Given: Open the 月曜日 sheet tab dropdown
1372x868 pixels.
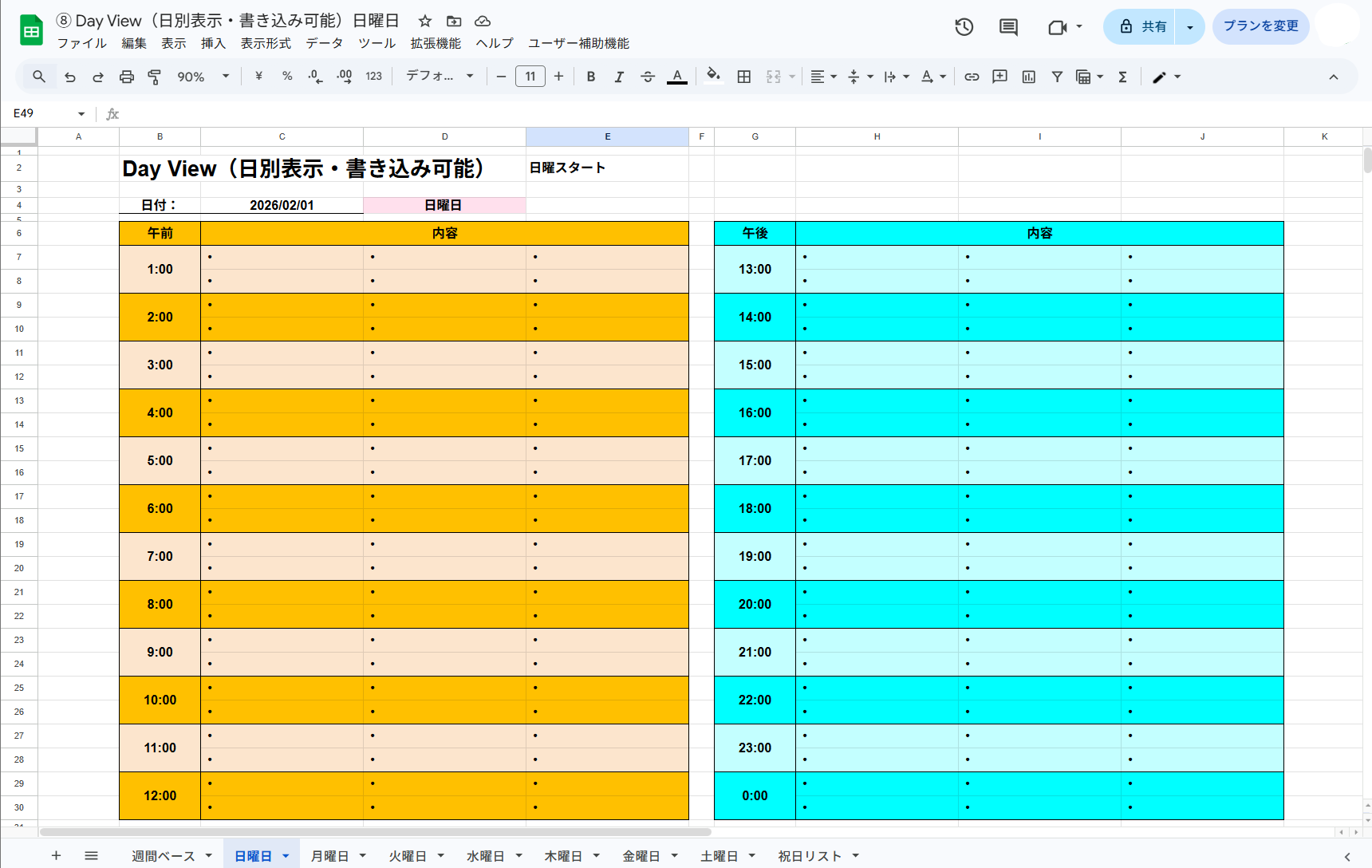Looking at the screenshot, I should coord(363,855).
